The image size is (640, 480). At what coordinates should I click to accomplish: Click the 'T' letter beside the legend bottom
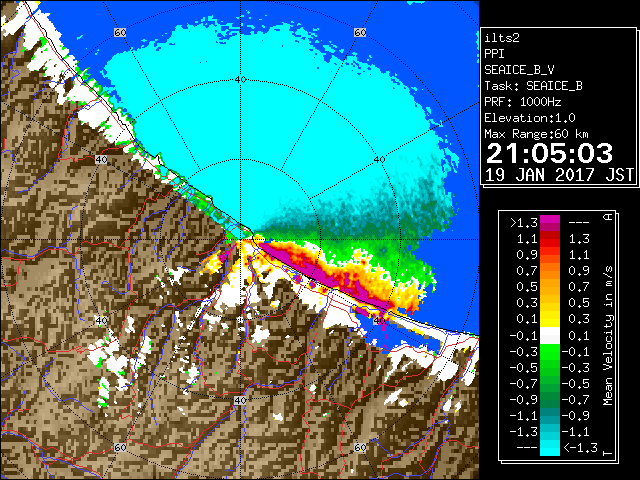608,453
